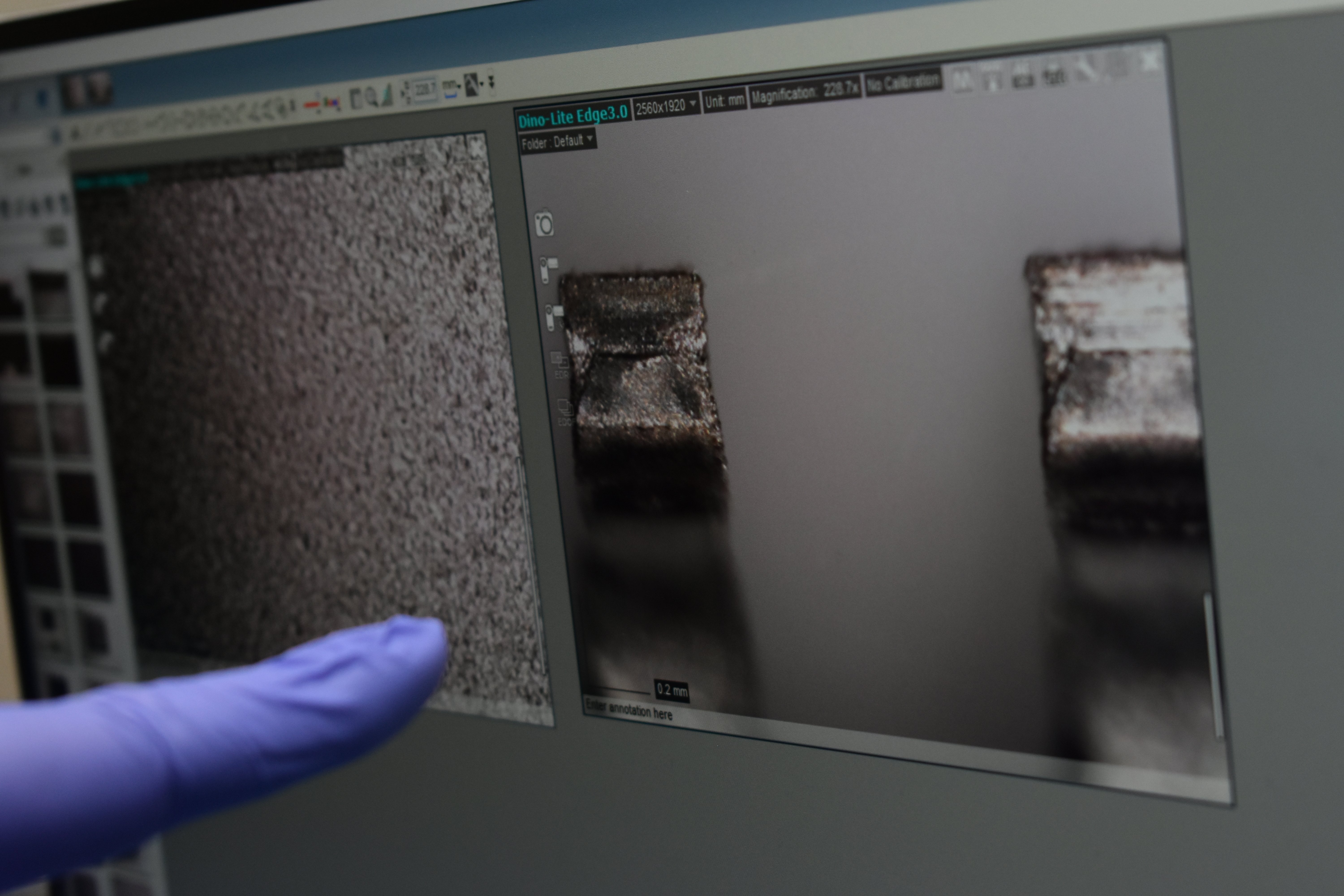
Task: Click the Magnification 228.7x field
Action: [x=805, y=91]
